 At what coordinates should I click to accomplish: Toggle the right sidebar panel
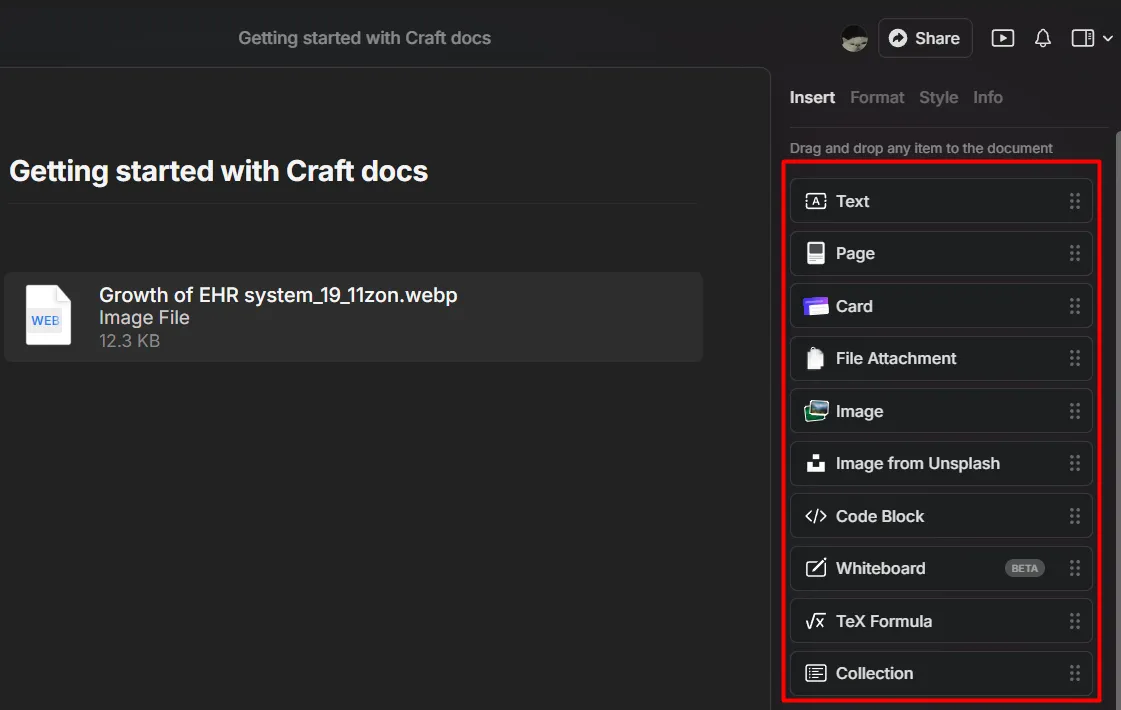(1082, 38)
